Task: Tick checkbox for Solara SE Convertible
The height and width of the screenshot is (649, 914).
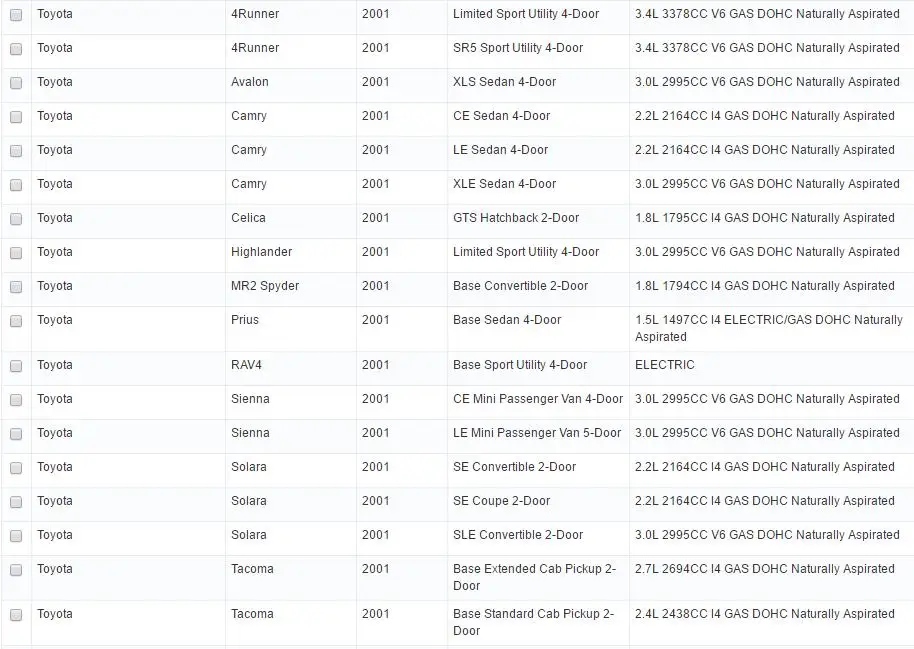Action: [x=16, y=468]
